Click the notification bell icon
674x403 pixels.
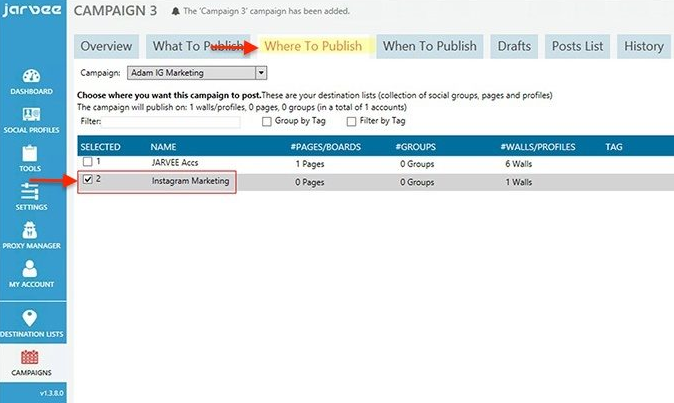(x=175, y=12)
